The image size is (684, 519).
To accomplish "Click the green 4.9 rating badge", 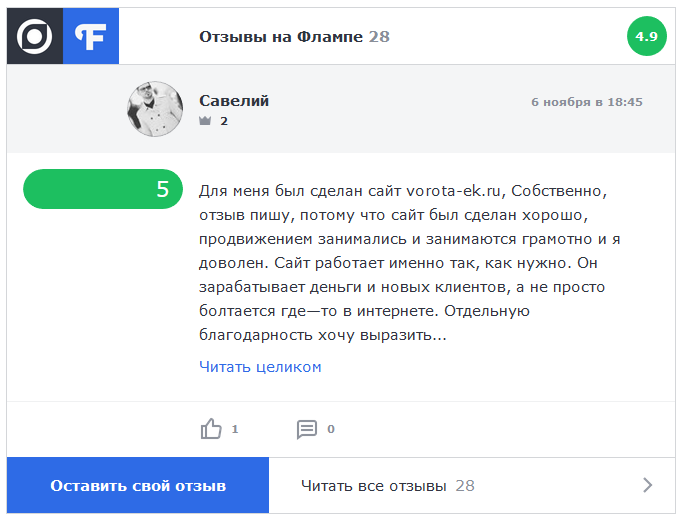I will pos(646,37).
